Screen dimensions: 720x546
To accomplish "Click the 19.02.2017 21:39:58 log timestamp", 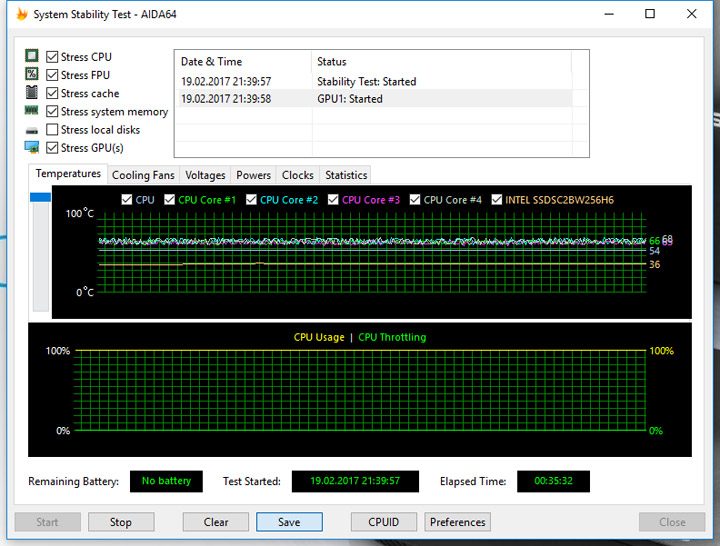I will point(226,99).
